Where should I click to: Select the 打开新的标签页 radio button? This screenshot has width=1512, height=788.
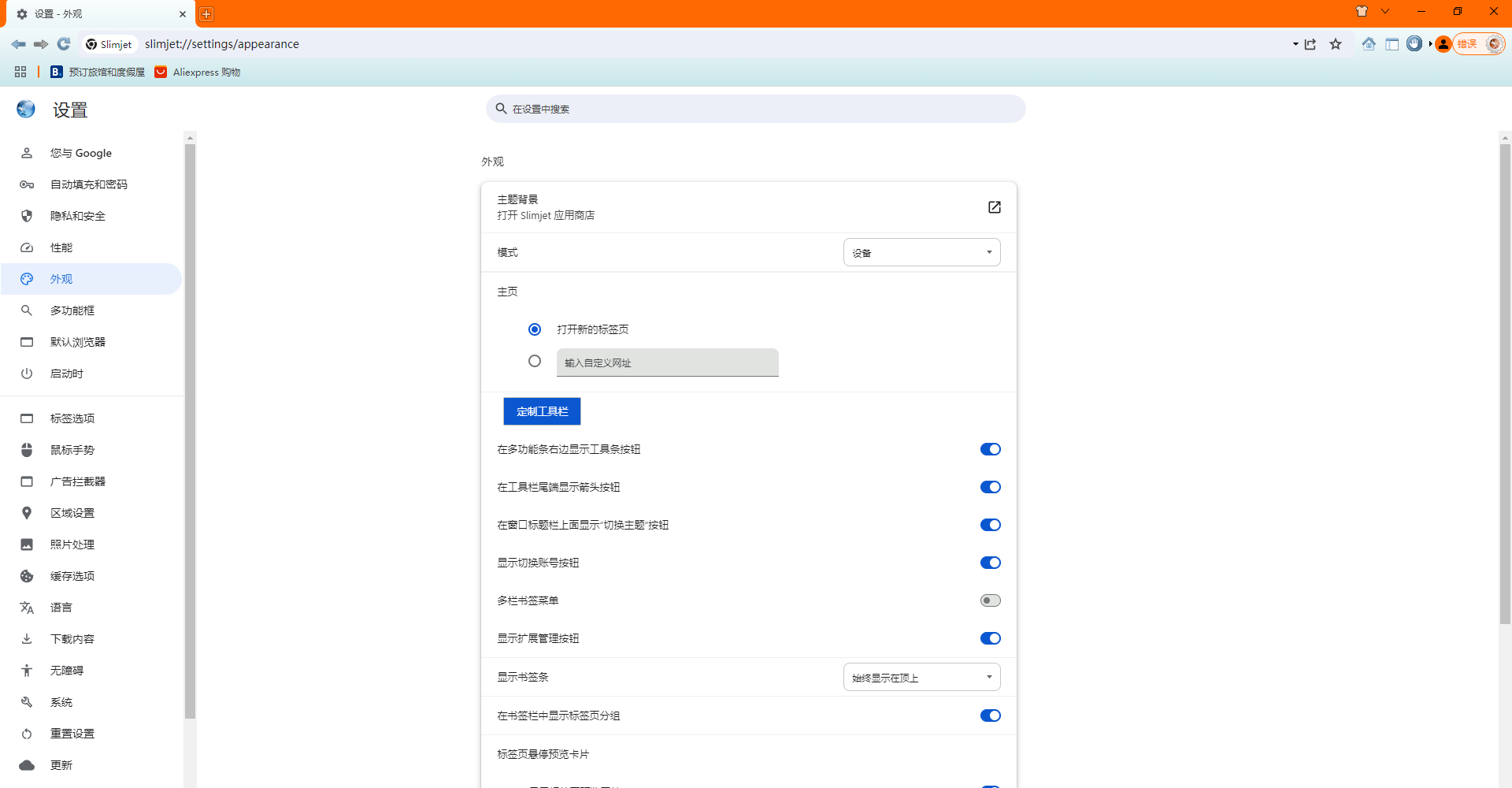pyautogui.click(x=535, y=329)
